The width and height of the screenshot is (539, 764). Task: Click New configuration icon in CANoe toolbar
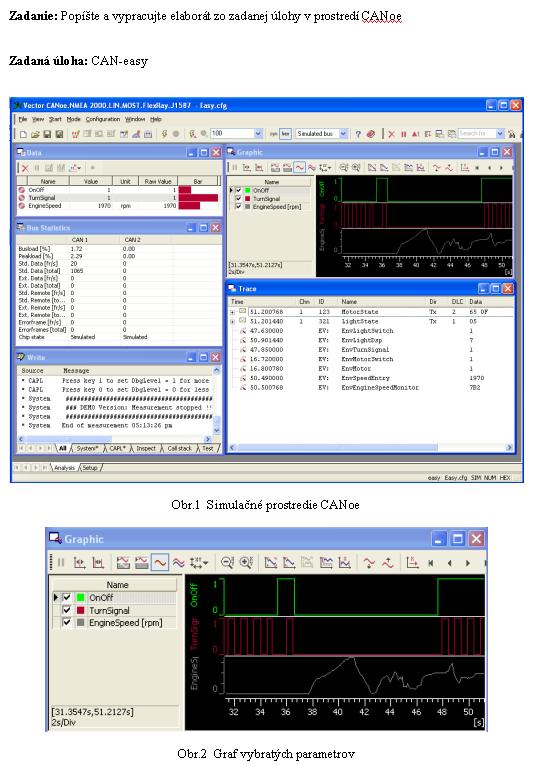(x=23, y=134)
